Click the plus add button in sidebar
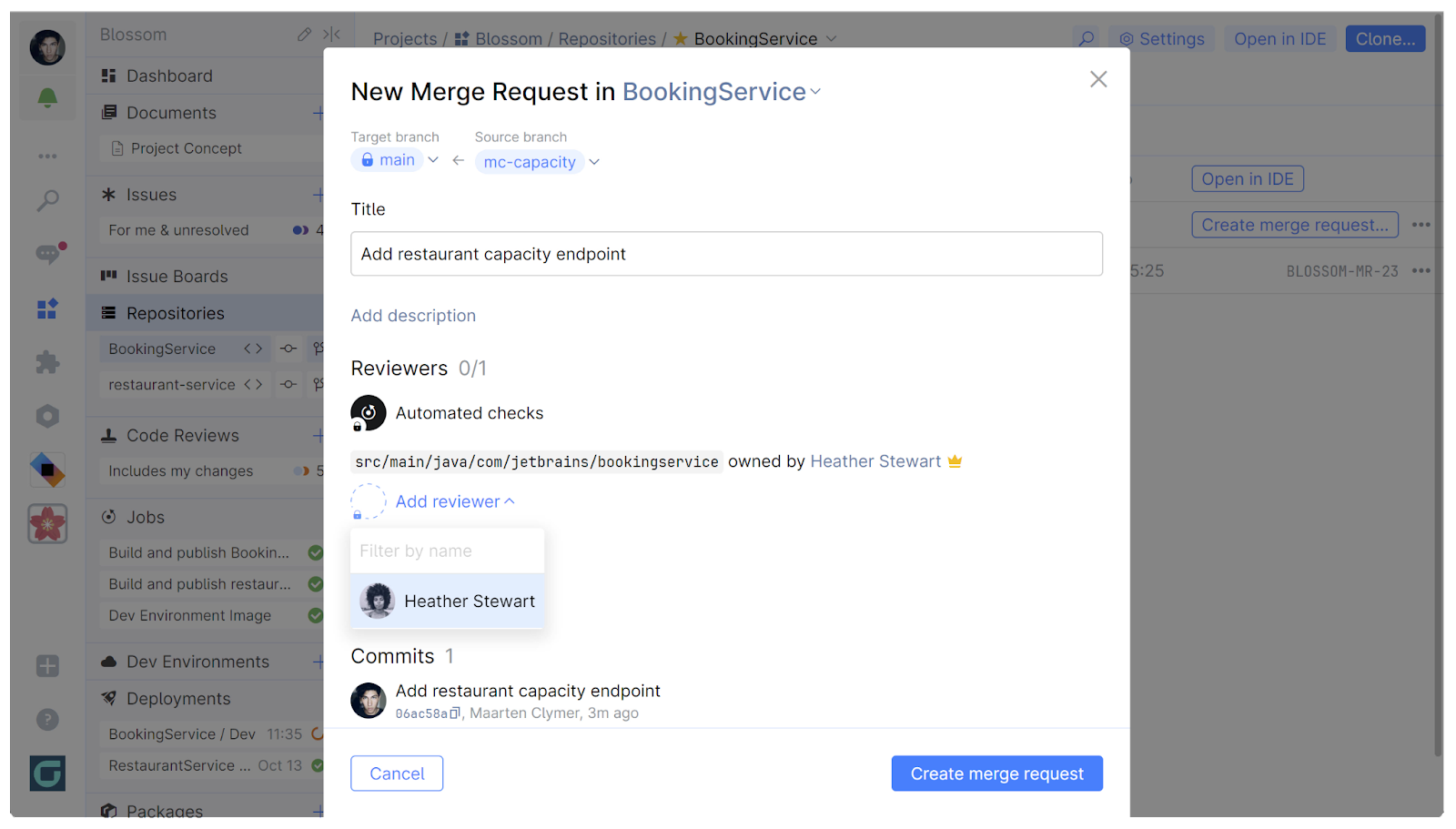This screenshot has width=1456, height=829. (47, 666)
